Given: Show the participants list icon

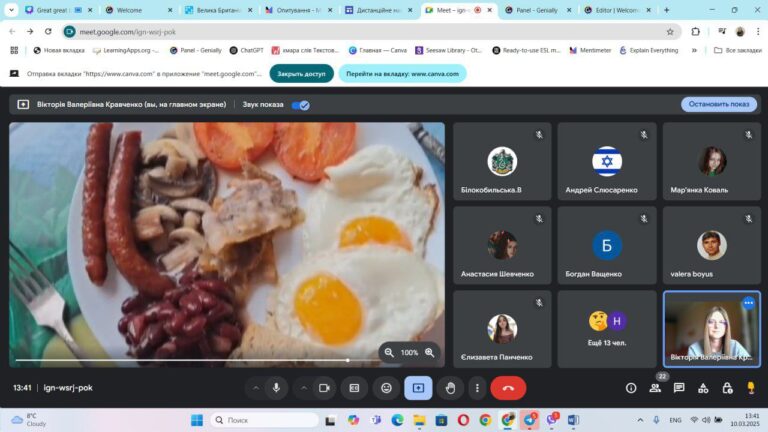Looking at the screenshot, I should click(655, 388).
